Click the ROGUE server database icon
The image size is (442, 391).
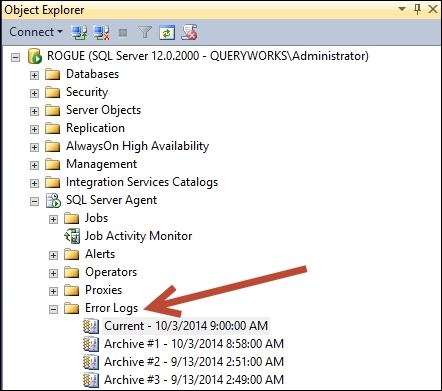tap(35, 56)
